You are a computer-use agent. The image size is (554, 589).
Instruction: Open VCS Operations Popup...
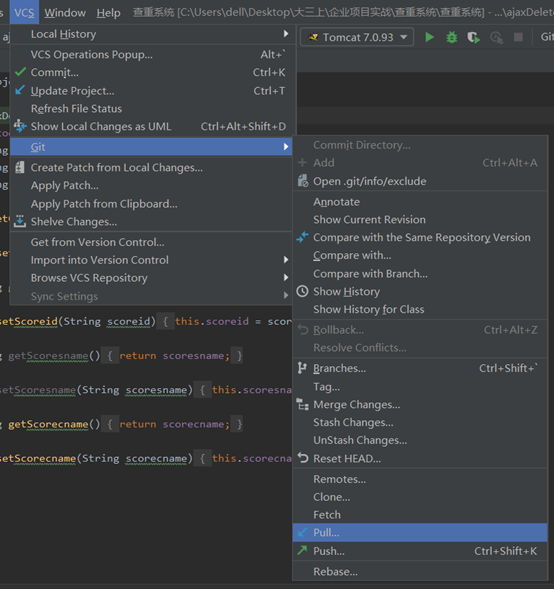[151, 54]
